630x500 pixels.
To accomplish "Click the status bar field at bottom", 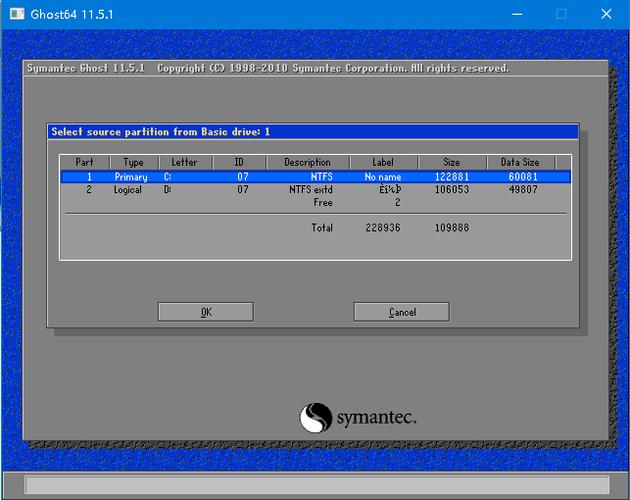I will [x=317, y=485].
